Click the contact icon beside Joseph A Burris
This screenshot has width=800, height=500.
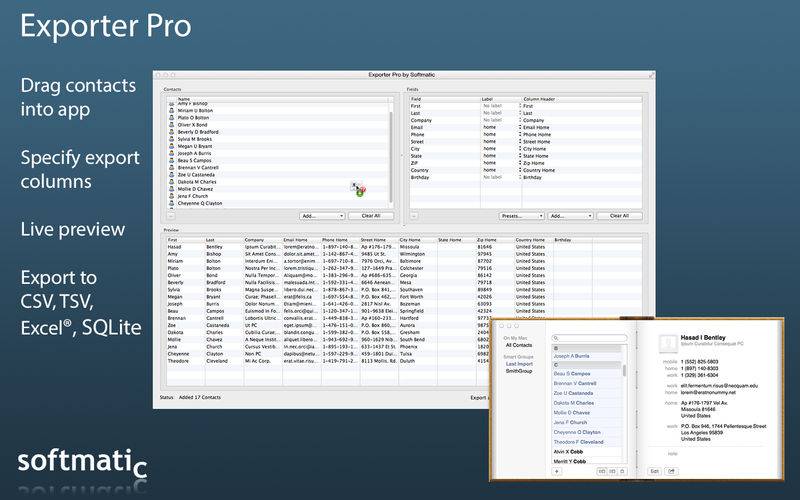coord(171,153)
